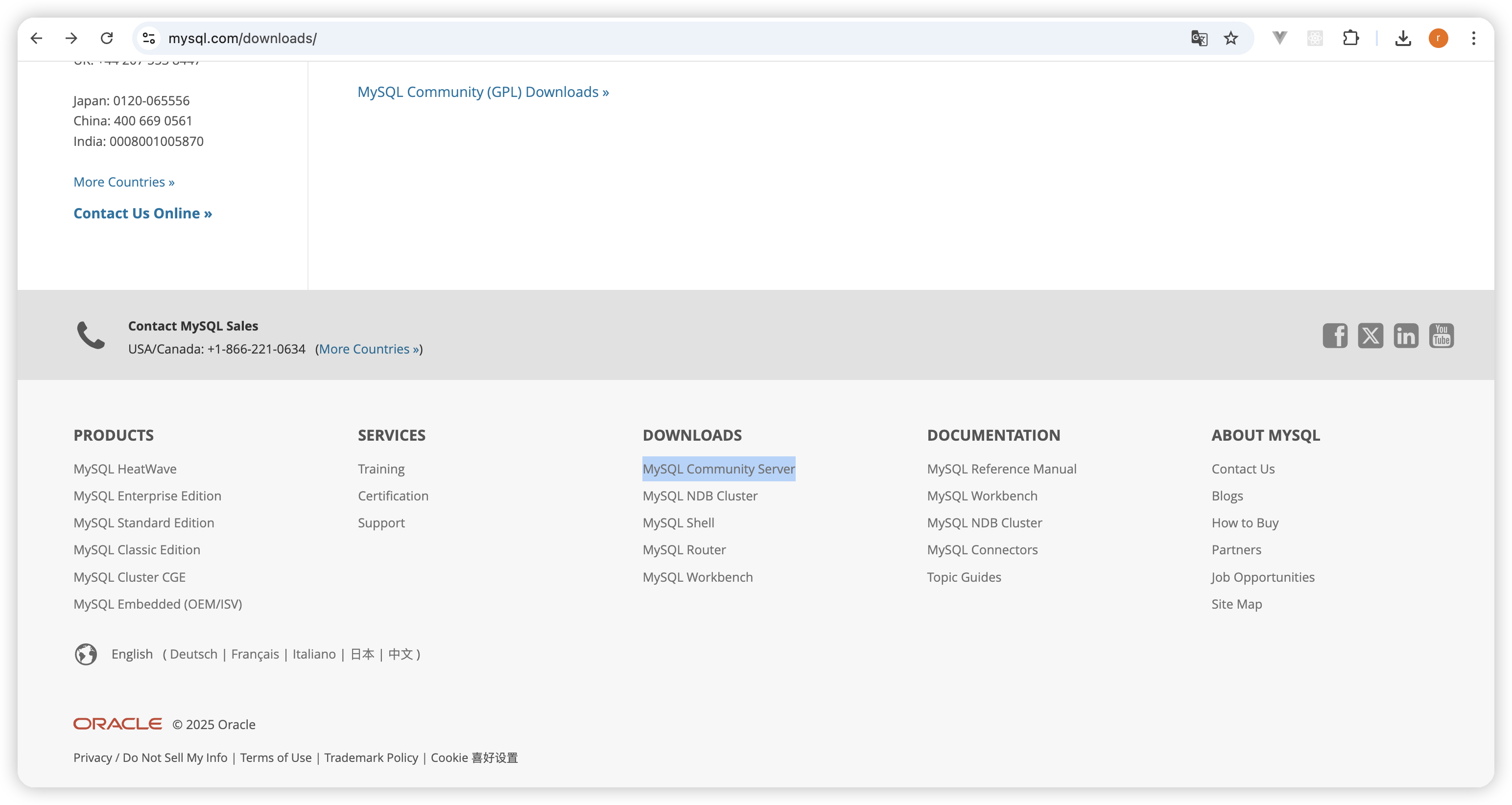Open the browser downloads icon
The width and height of the screenshot is (1512, 805).
pyautogui.click(x=1403, y=38)
